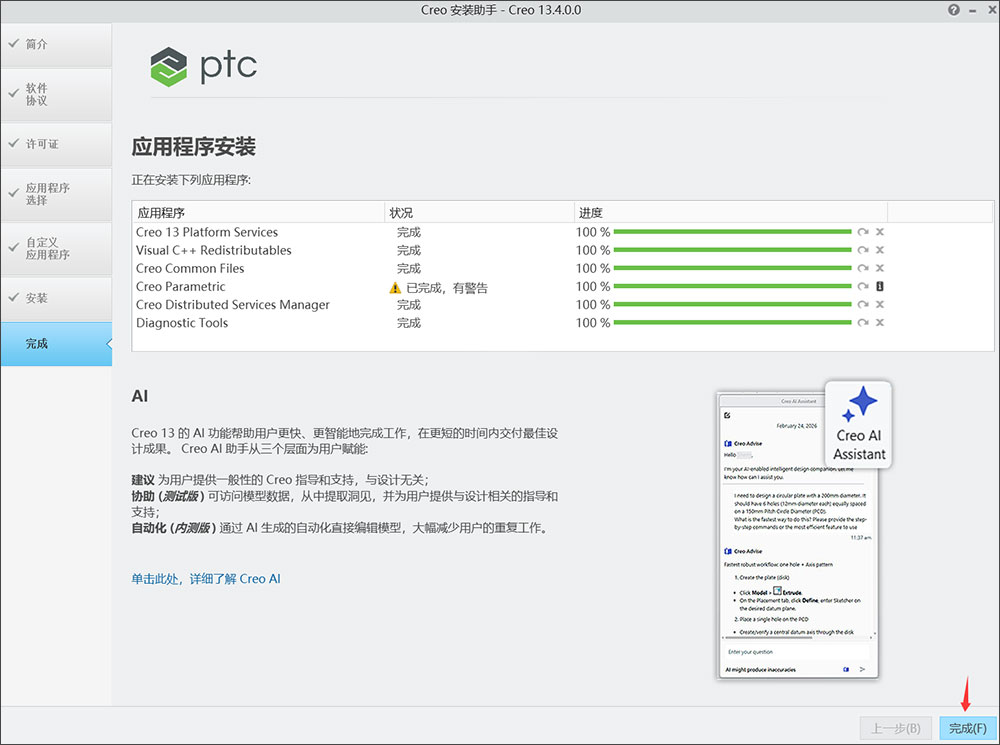Open the 许可证 step in sidebar
The height and width of the screenshot is (745, 1000).
click(x=56, y=144)
